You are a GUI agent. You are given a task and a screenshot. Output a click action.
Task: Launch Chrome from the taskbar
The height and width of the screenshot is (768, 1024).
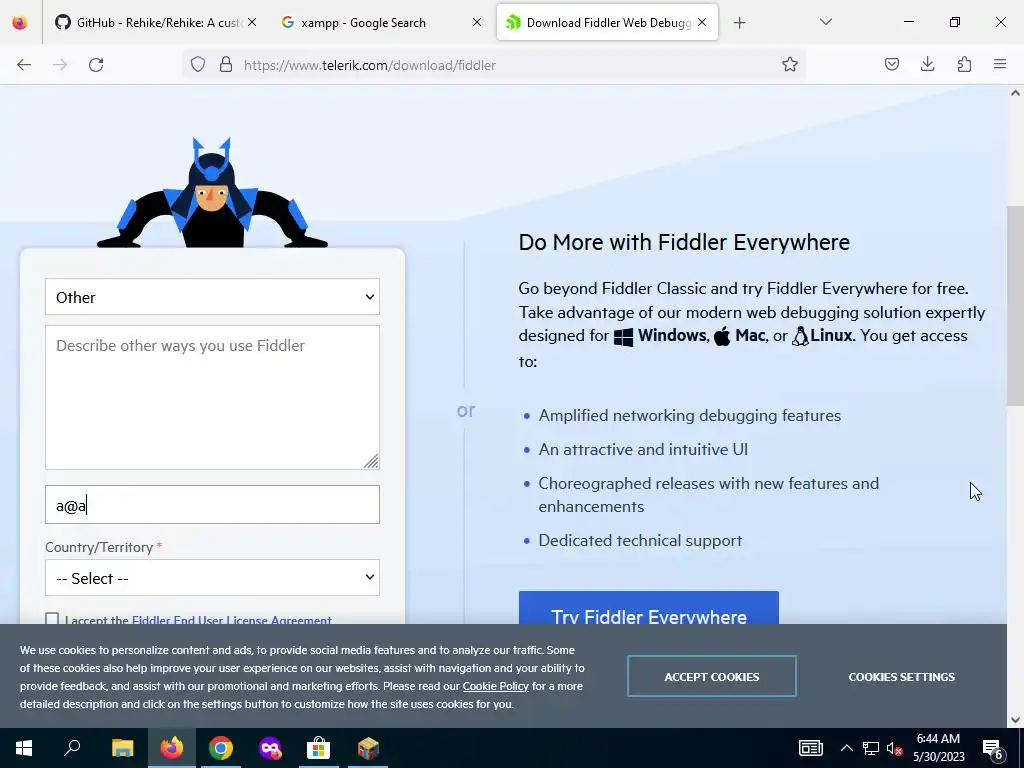coord(221,748)
